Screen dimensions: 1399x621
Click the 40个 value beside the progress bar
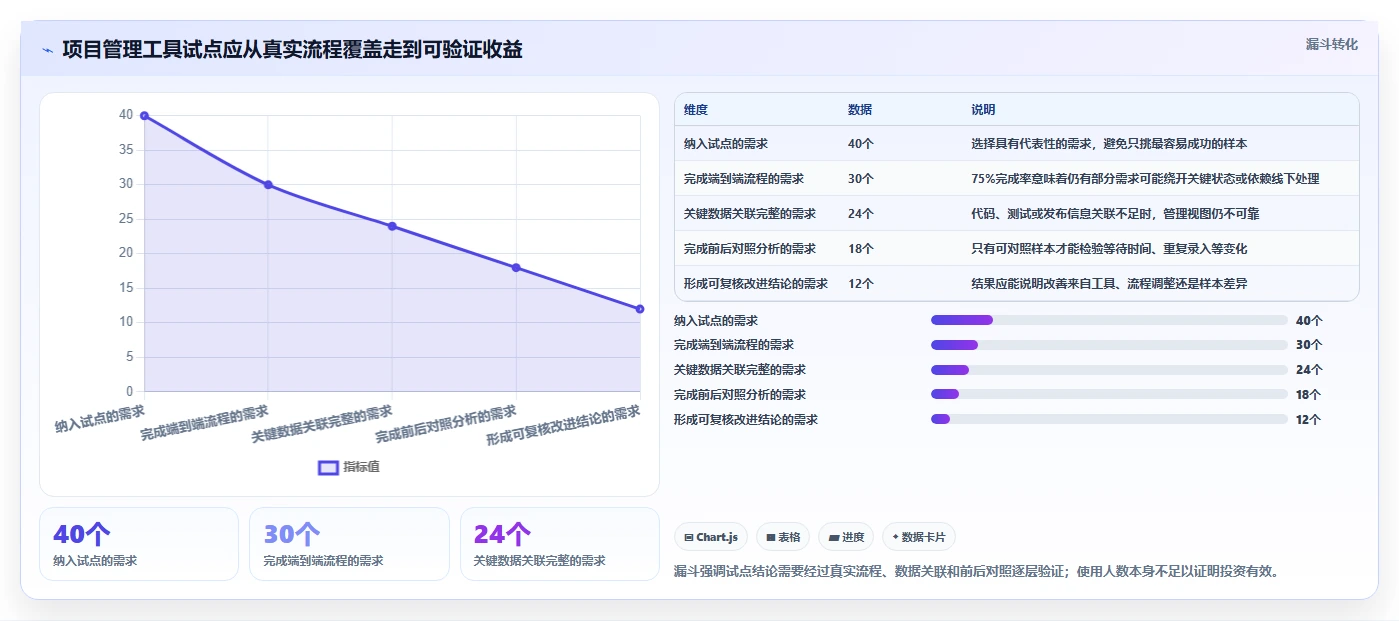pyautogui.click(x=1309, y=321)
